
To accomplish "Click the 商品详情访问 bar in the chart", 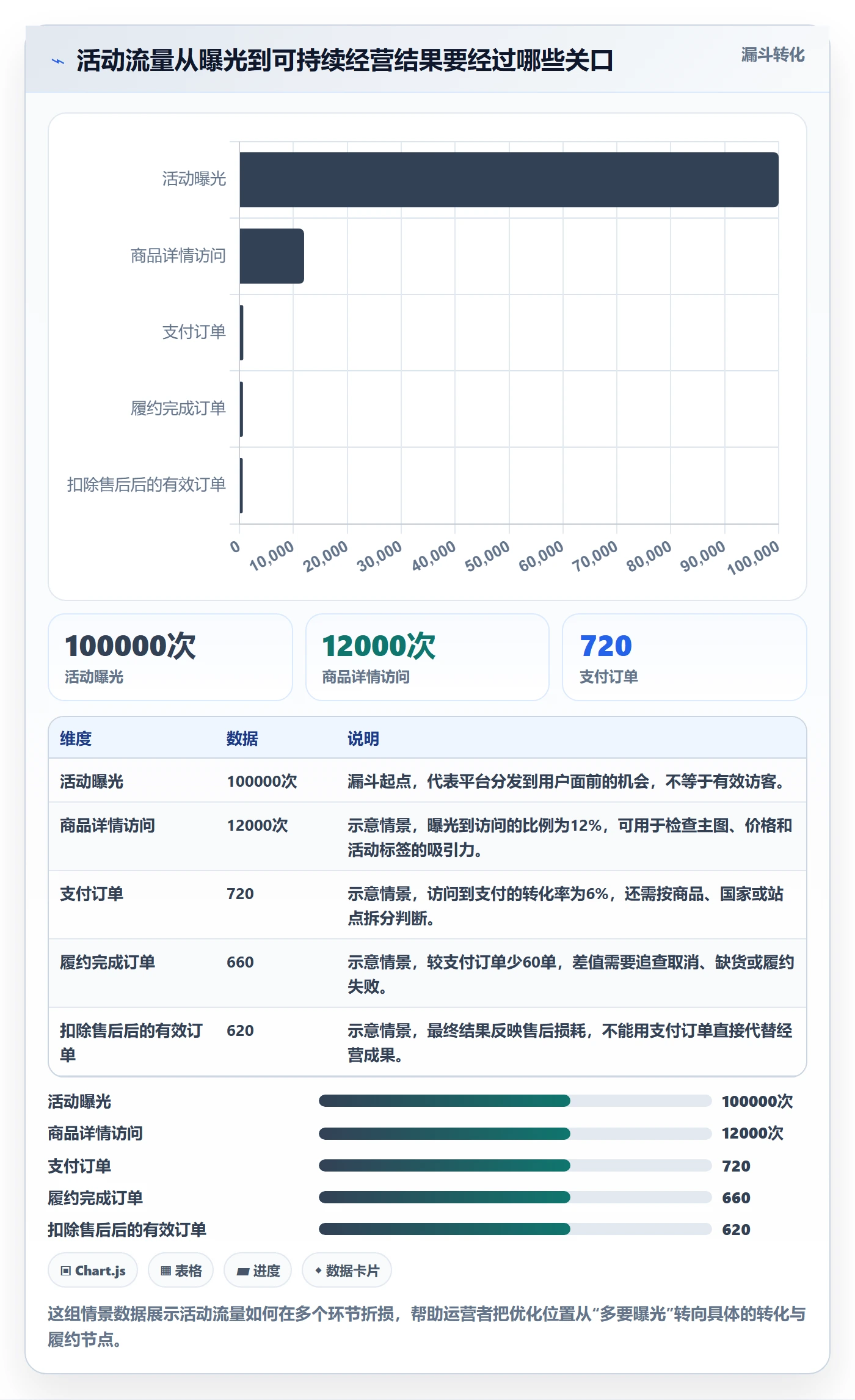I will point(272,256).
